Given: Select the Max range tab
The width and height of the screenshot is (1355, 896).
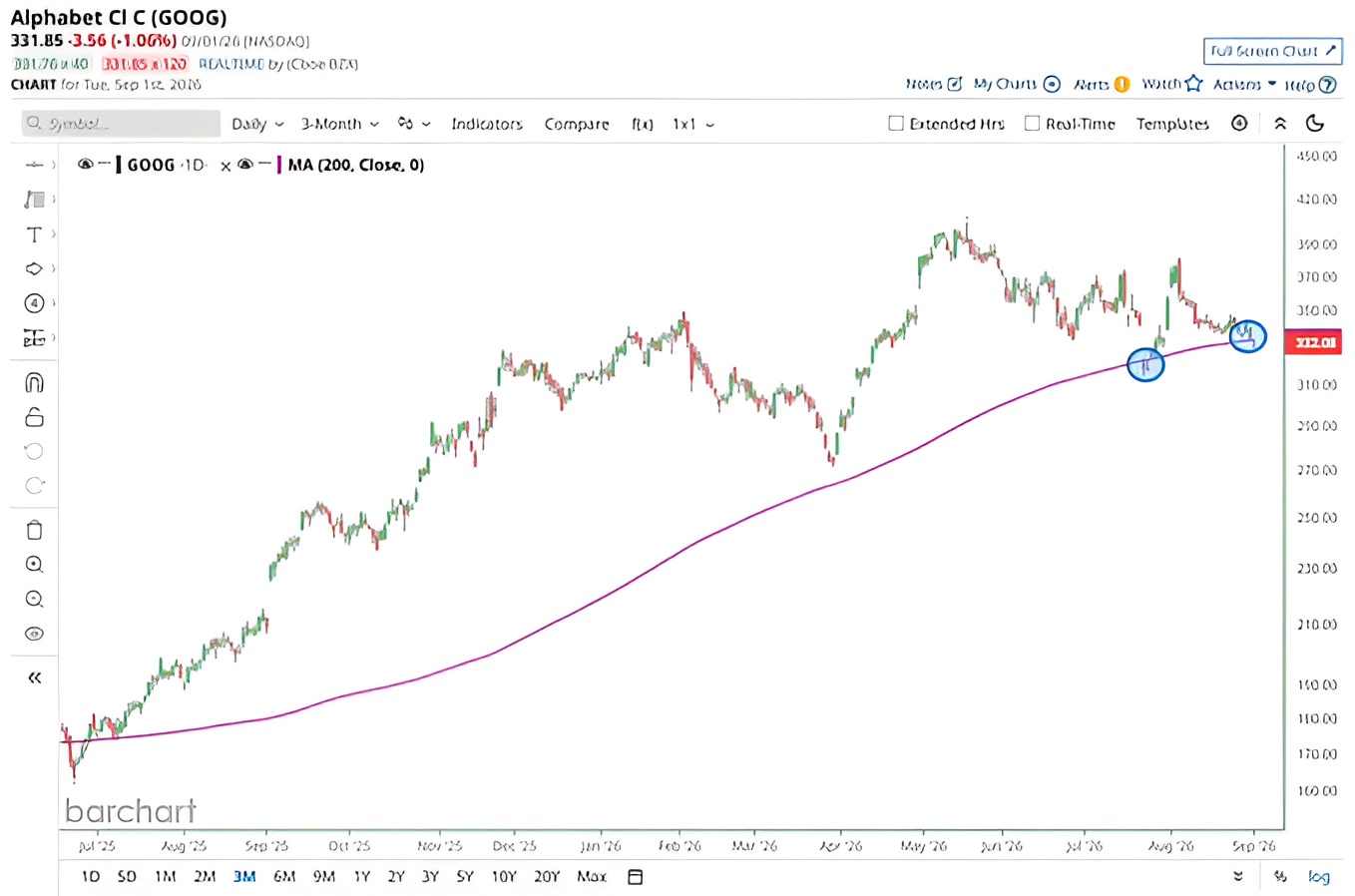Looking at the screenshot, I should coord(592,877).
